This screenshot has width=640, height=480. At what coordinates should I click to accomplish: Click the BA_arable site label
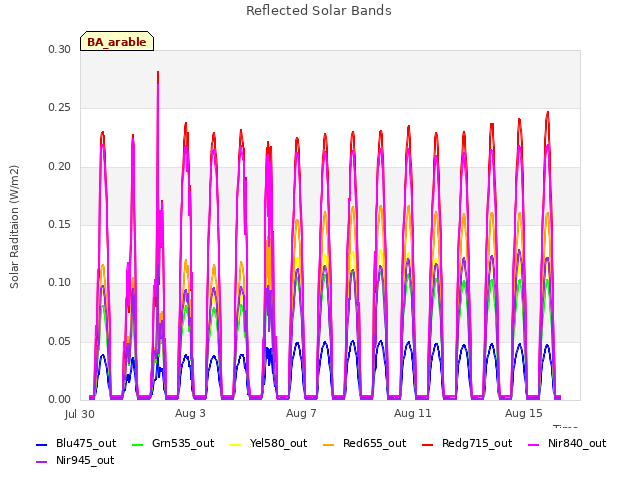pos(117,42)
